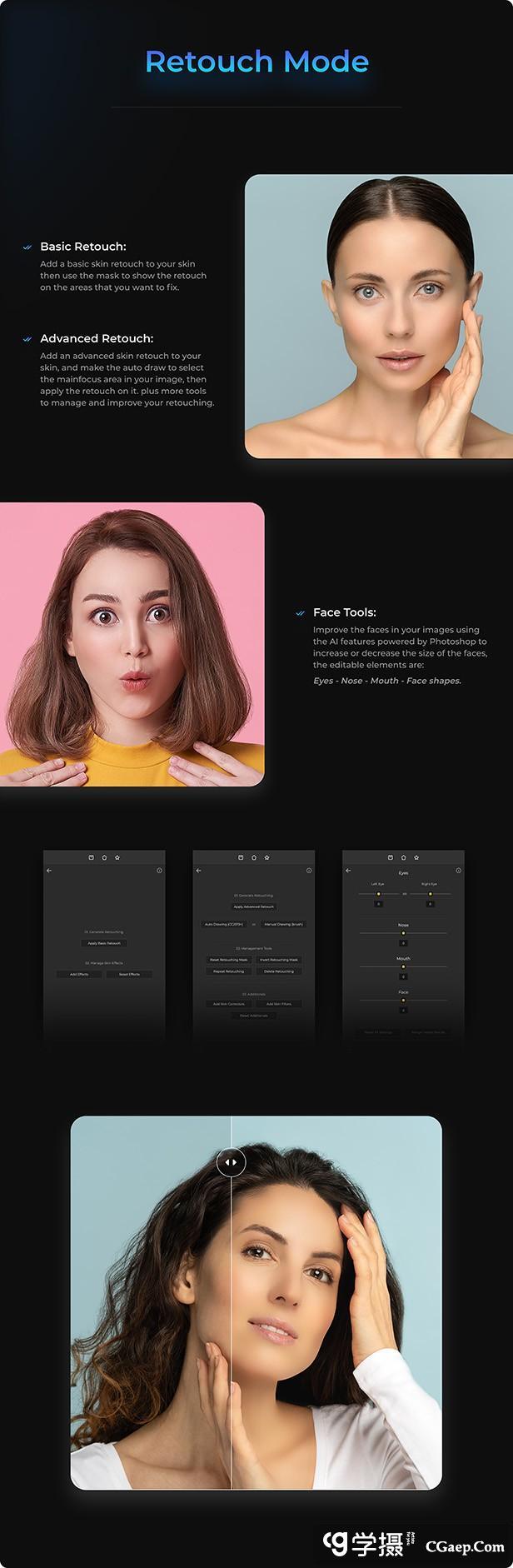Click the back arrow in the Basic Retouch panel
Viewport: 513px width, 1568px height.
tap(49, 871)
